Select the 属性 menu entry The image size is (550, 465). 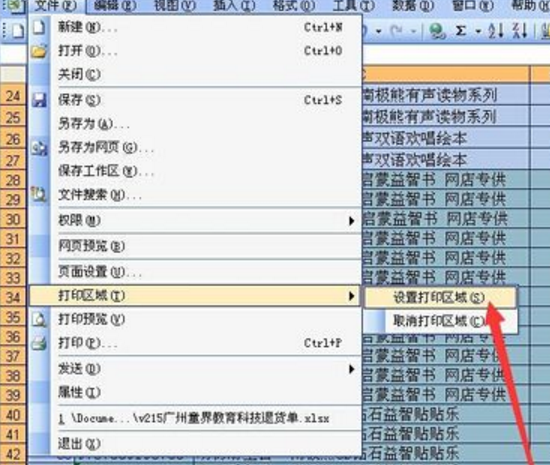coord(195,392)
